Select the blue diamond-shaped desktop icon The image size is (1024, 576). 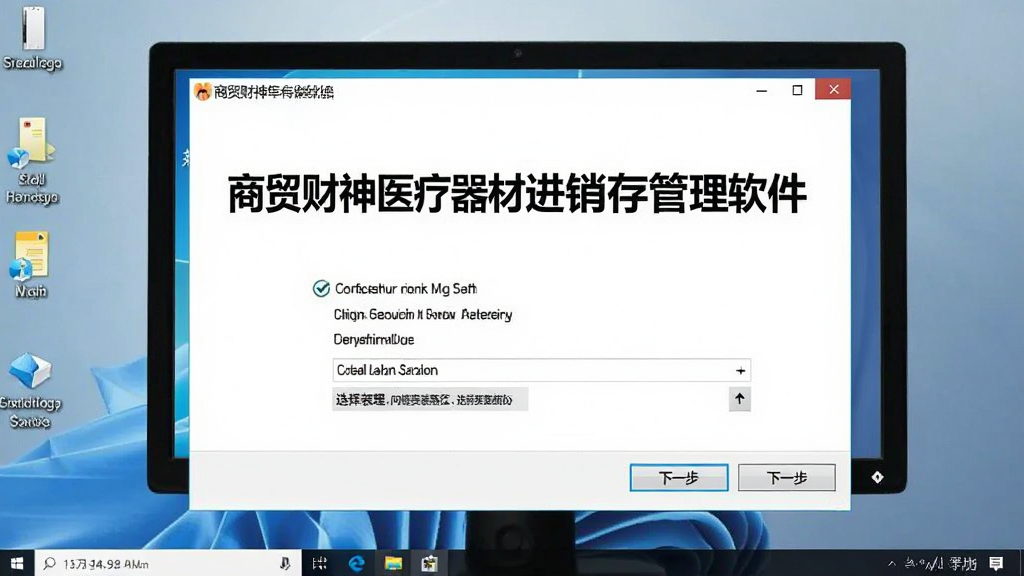tap(30, 370)
